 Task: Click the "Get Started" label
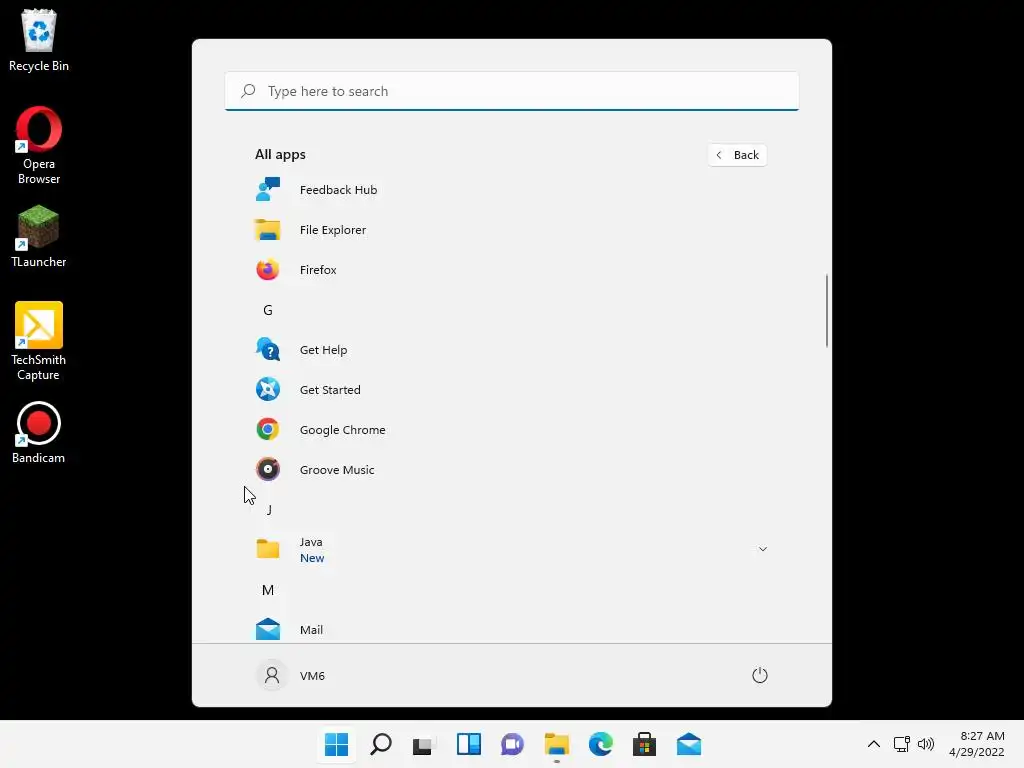[x=330, y=390]
